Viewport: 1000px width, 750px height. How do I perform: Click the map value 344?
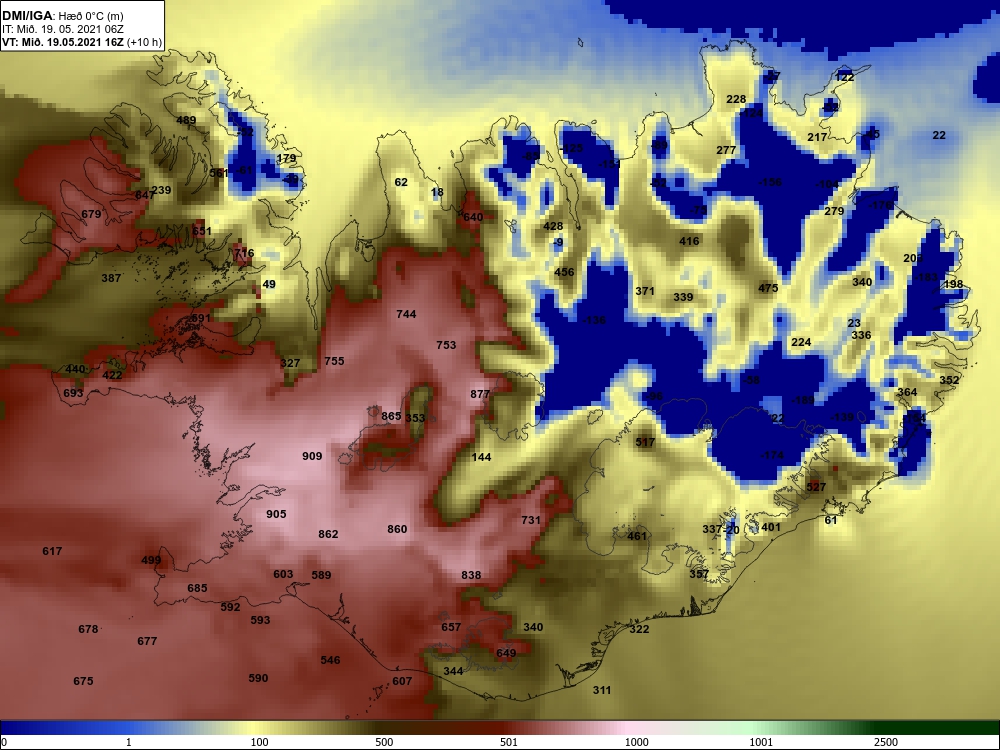tap(453, 671)
